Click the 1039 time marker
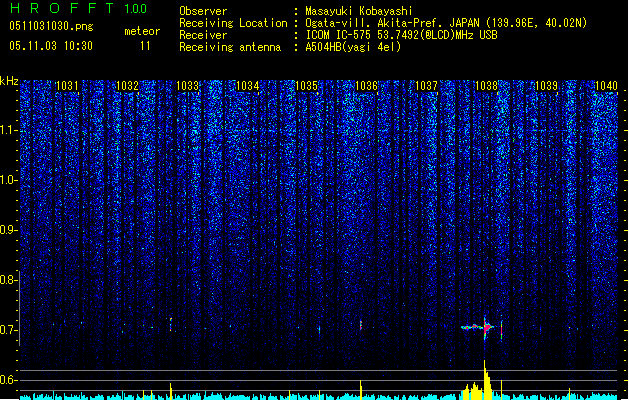This screenshot has height=400, width=629. pos(546,86)
